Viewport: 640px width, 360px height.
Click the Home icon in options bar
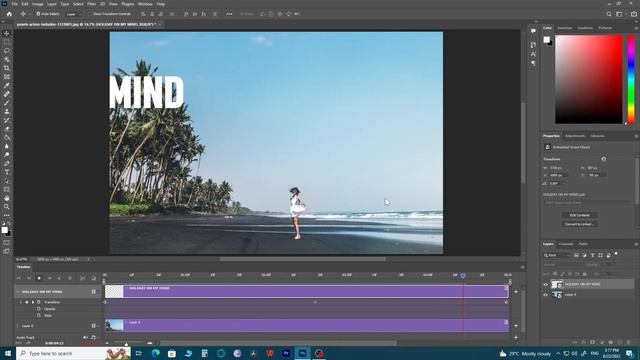pyautogui.click(x=9, y=14)
